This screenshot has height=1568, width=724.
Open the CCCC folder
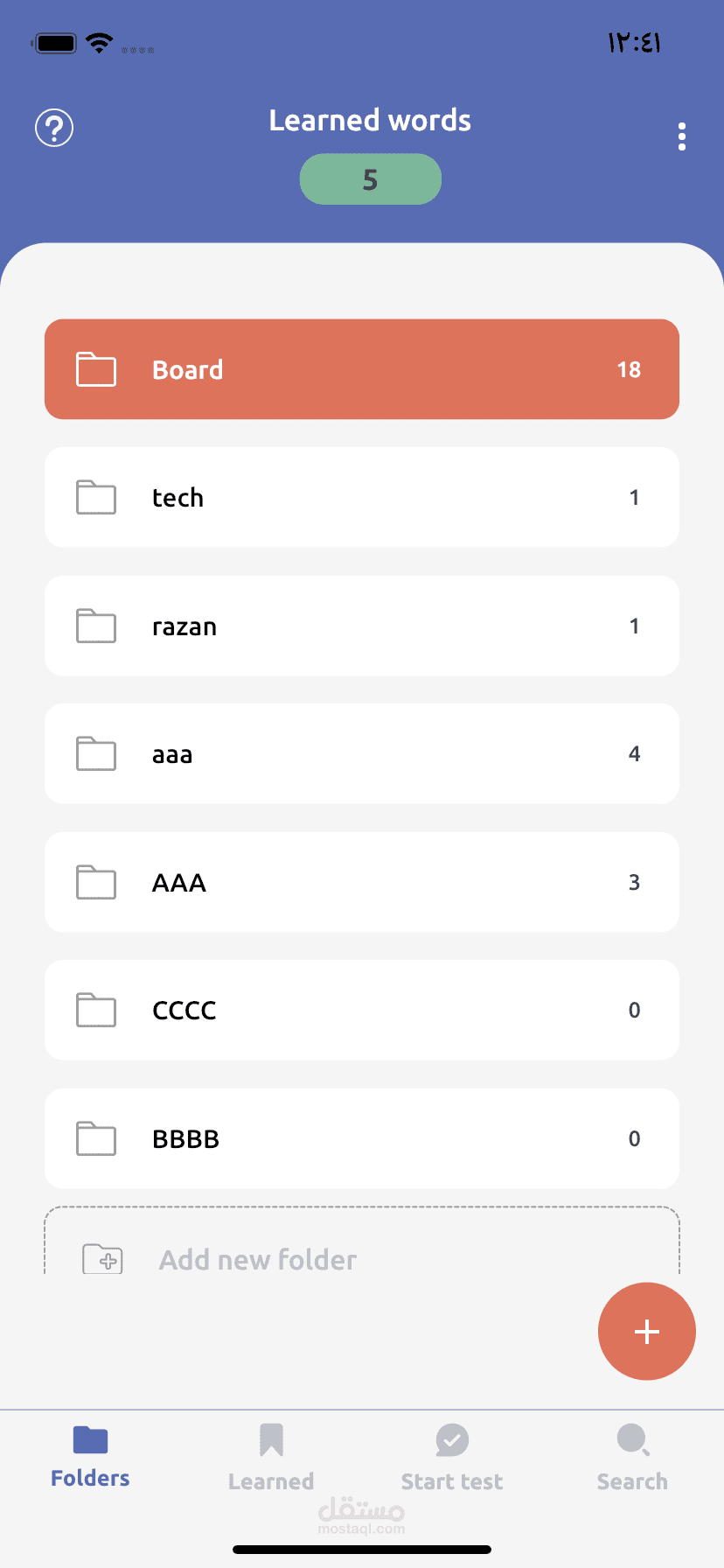tap(361, 1010)
